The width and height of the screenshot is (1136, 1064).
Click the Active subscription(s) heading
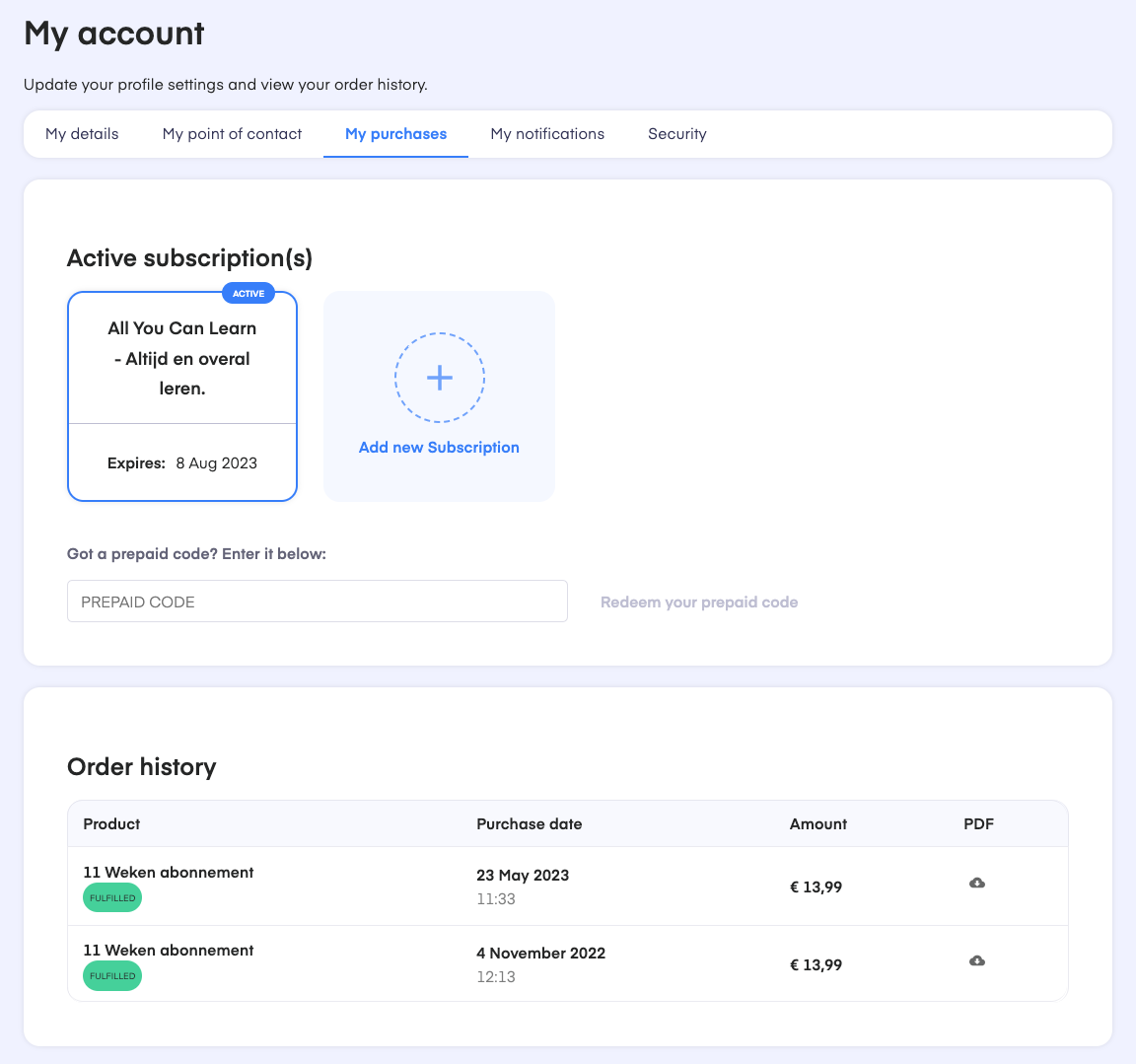pos(189,257)
